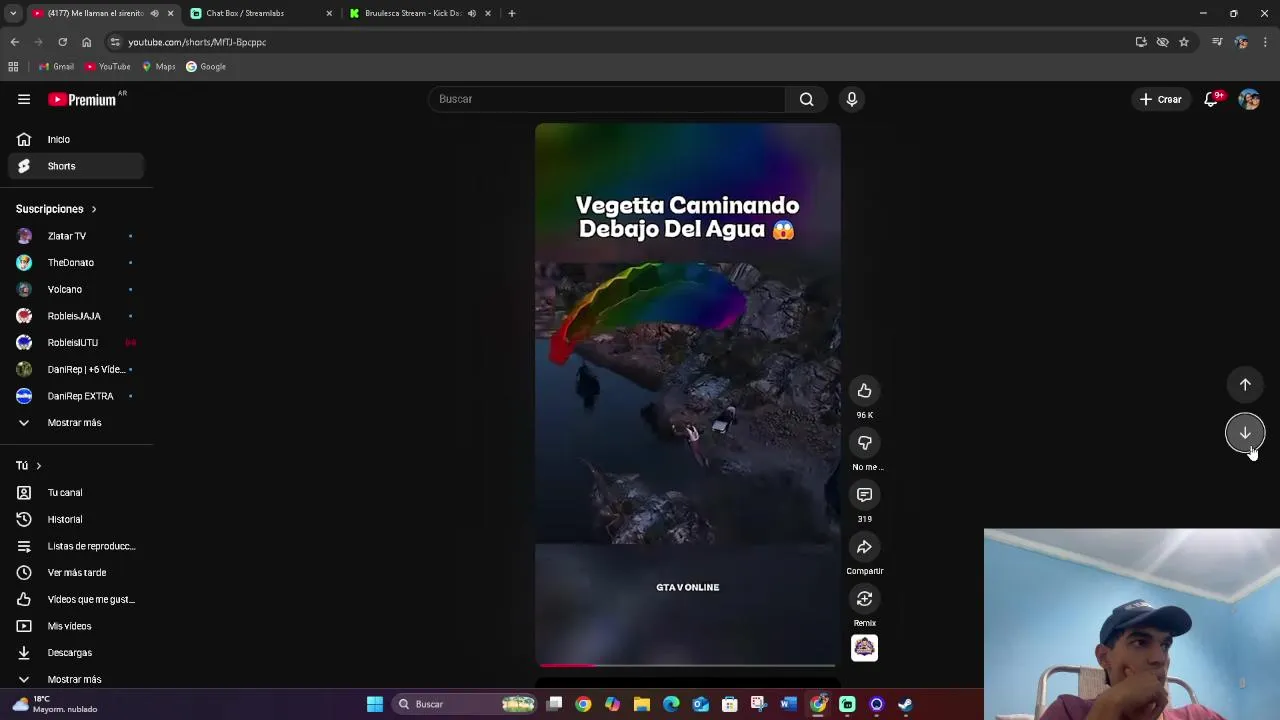Pause the Vegetta short video
Image resolution: width=1280 pixels, height=720 pixels.
tap(687, 395)
